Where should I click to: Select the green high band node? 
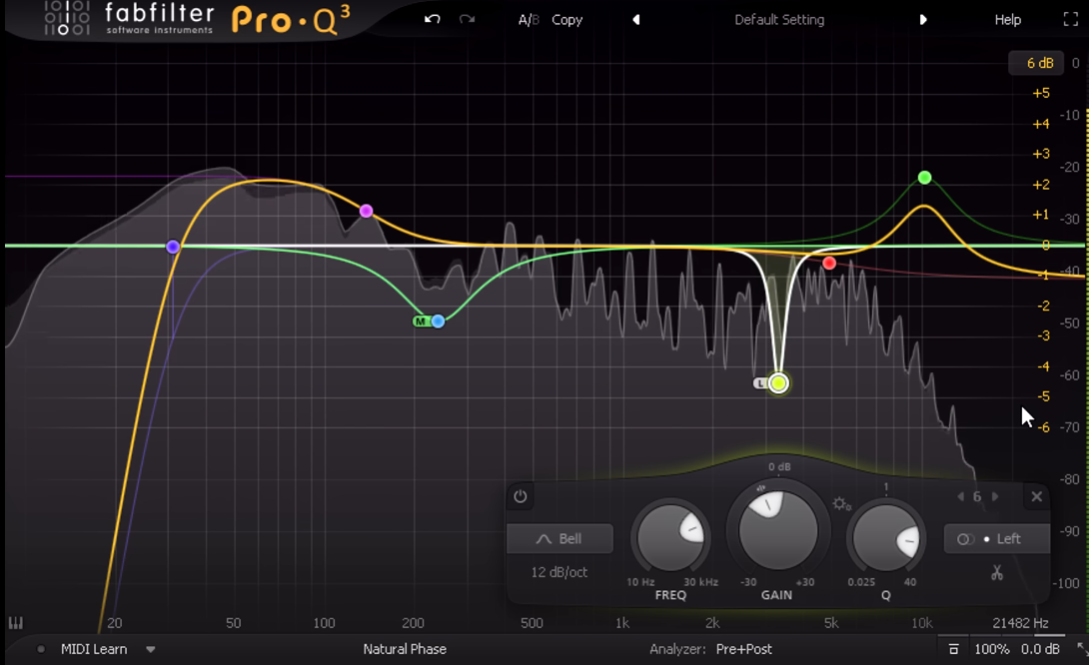[924, 178]
